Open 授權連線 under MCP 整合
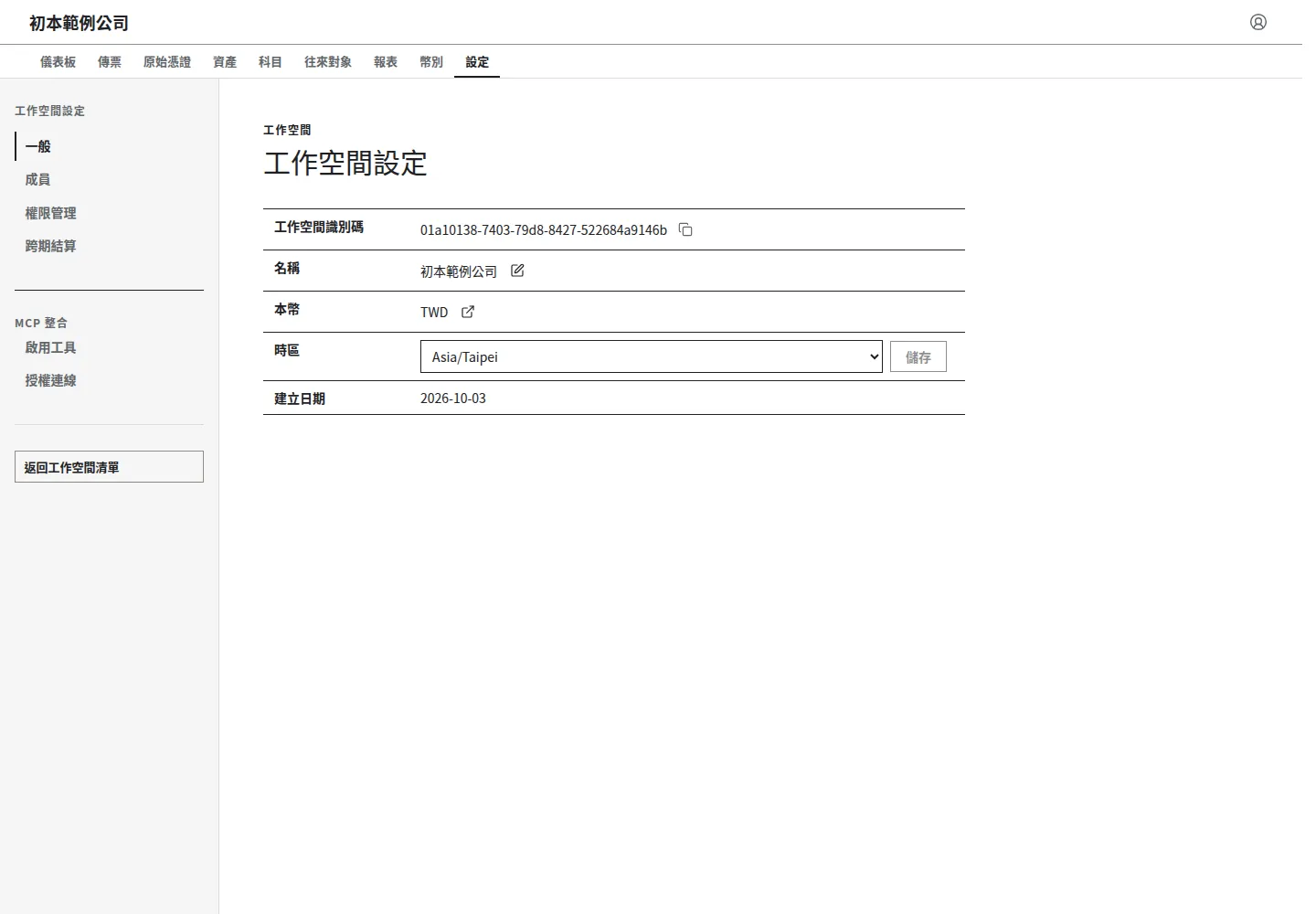Viewport: 1316px width, 914px height. (109, 380)
